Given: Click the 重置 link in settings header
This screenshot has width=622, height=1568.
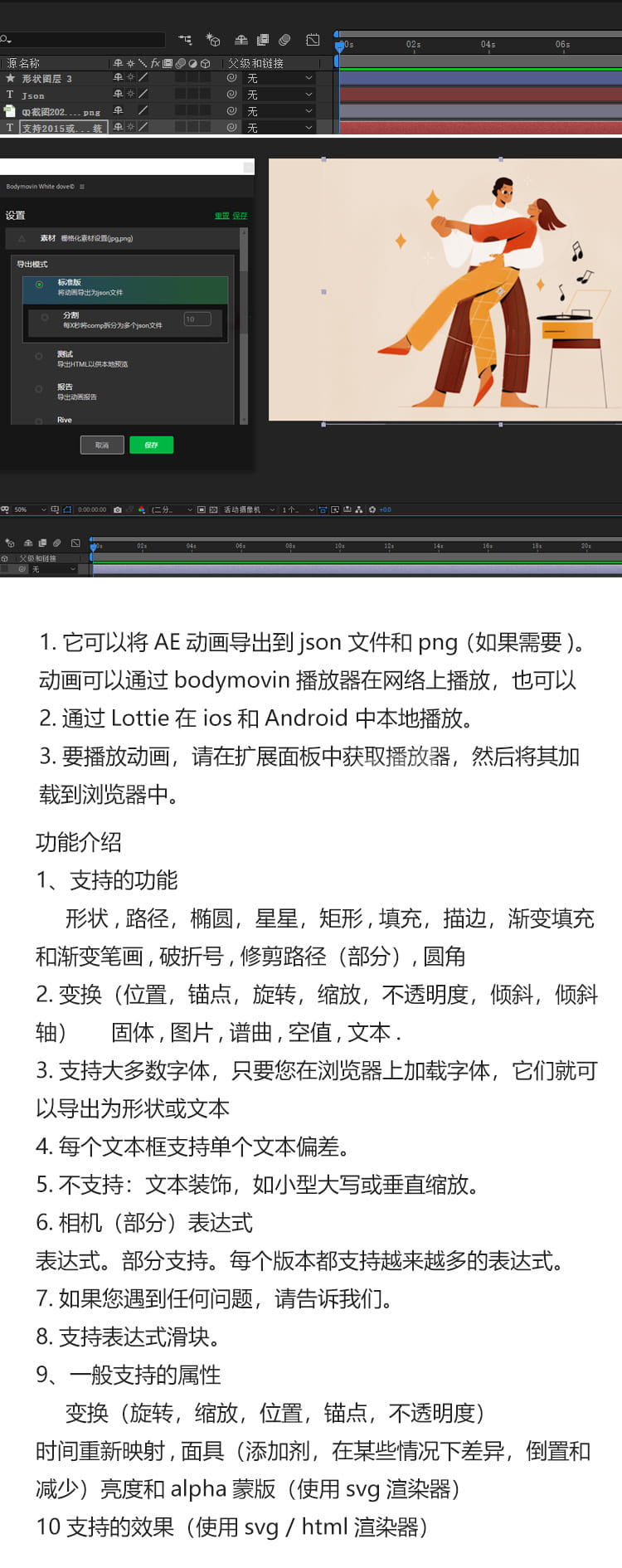Looking at the screenshot, I should pyautogui.click(x=221, y=216).
